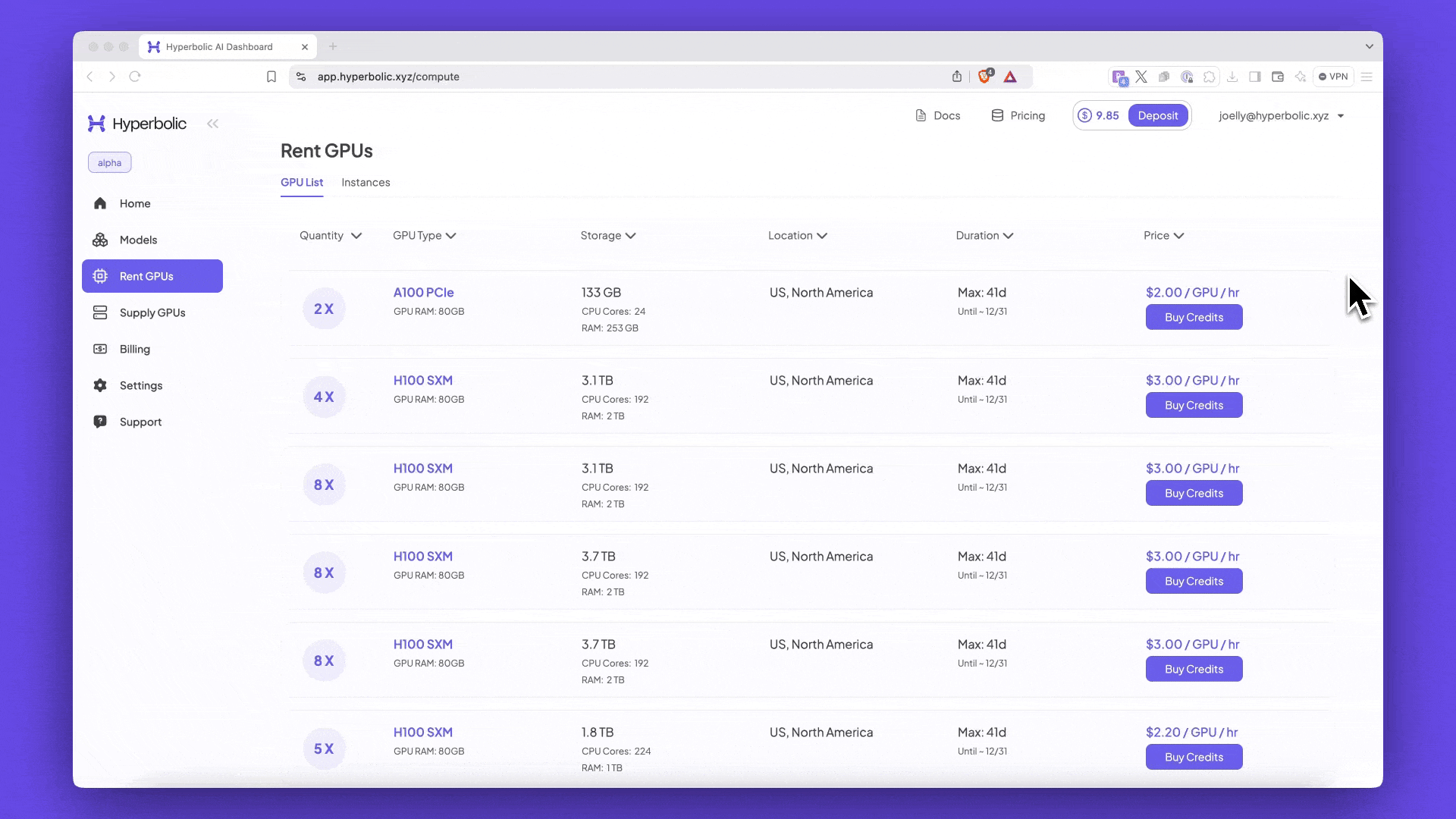Open the Models menu item
Image resolution: width=1456 pixels, height=819 pixels.
click(152, 240)
